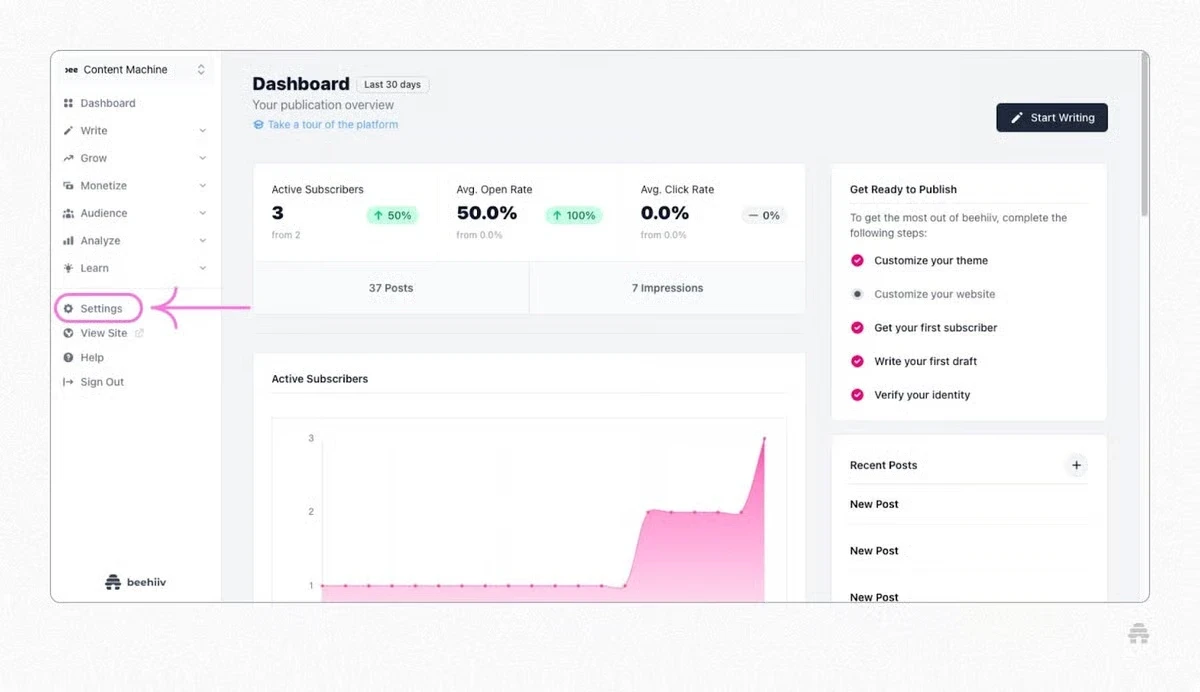This screenshot has height=692, width=1200.
Task: Click the second New Post entry
Action: (874, 551)
